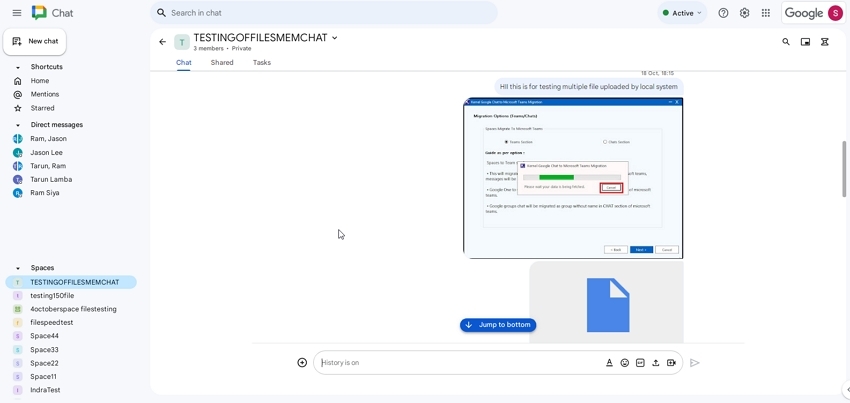Open the settings gear icon
The width and height of the screenshot is (850, 403).
[744, 13]
